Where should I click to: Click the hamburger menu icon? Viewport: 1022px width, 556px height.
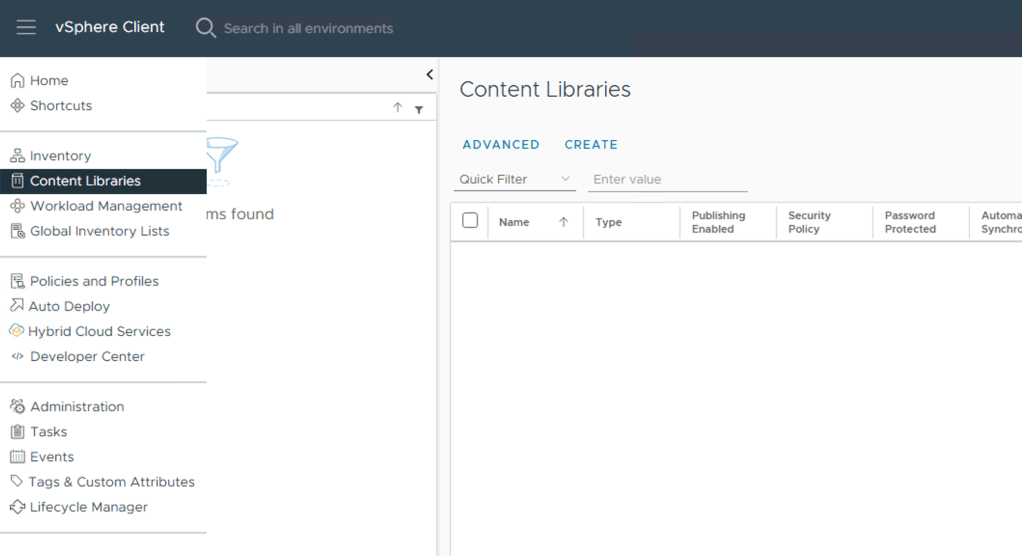click(x=26, y=28)
